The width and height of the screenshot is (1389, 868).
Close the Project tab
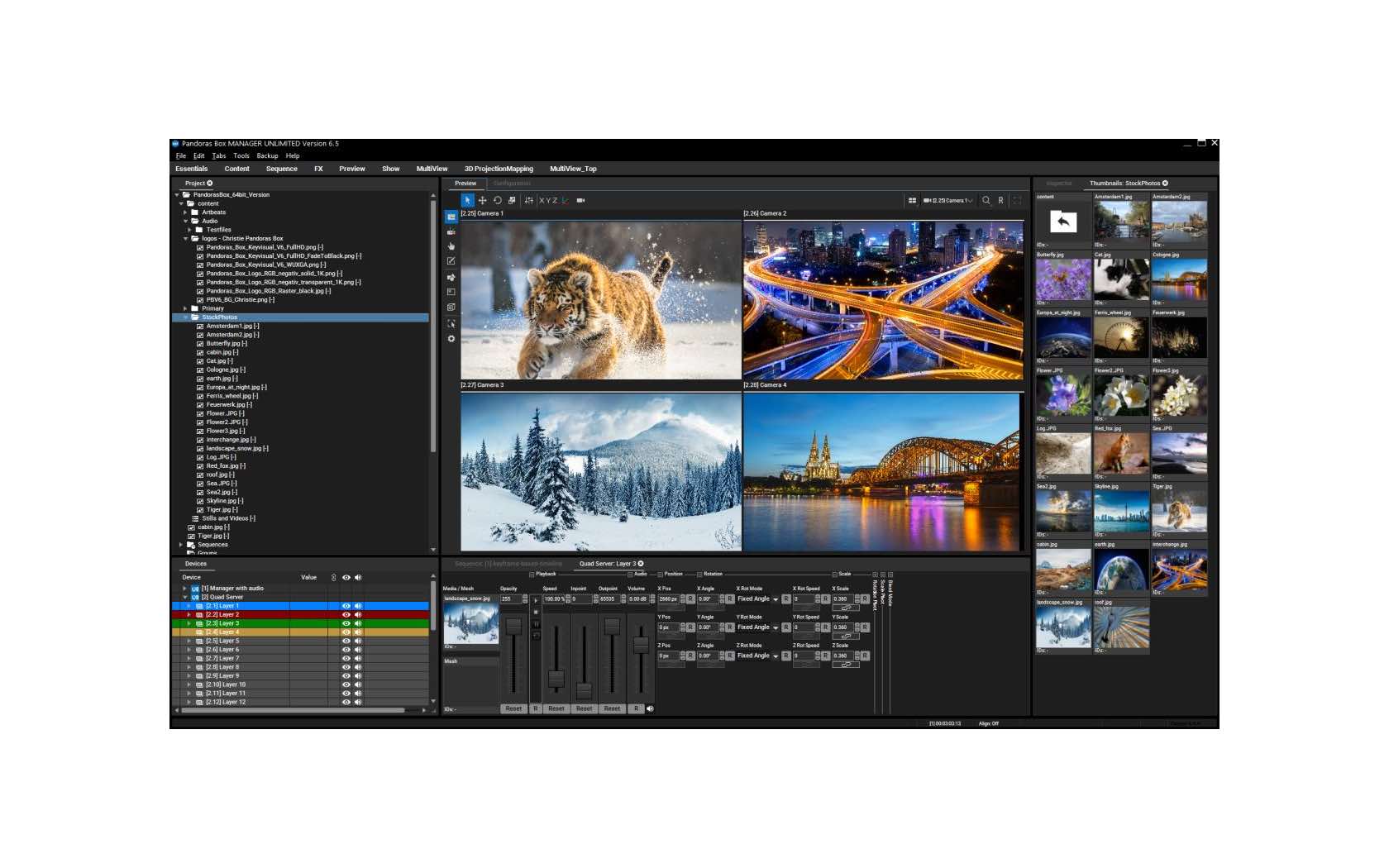(x=209, y=184)
